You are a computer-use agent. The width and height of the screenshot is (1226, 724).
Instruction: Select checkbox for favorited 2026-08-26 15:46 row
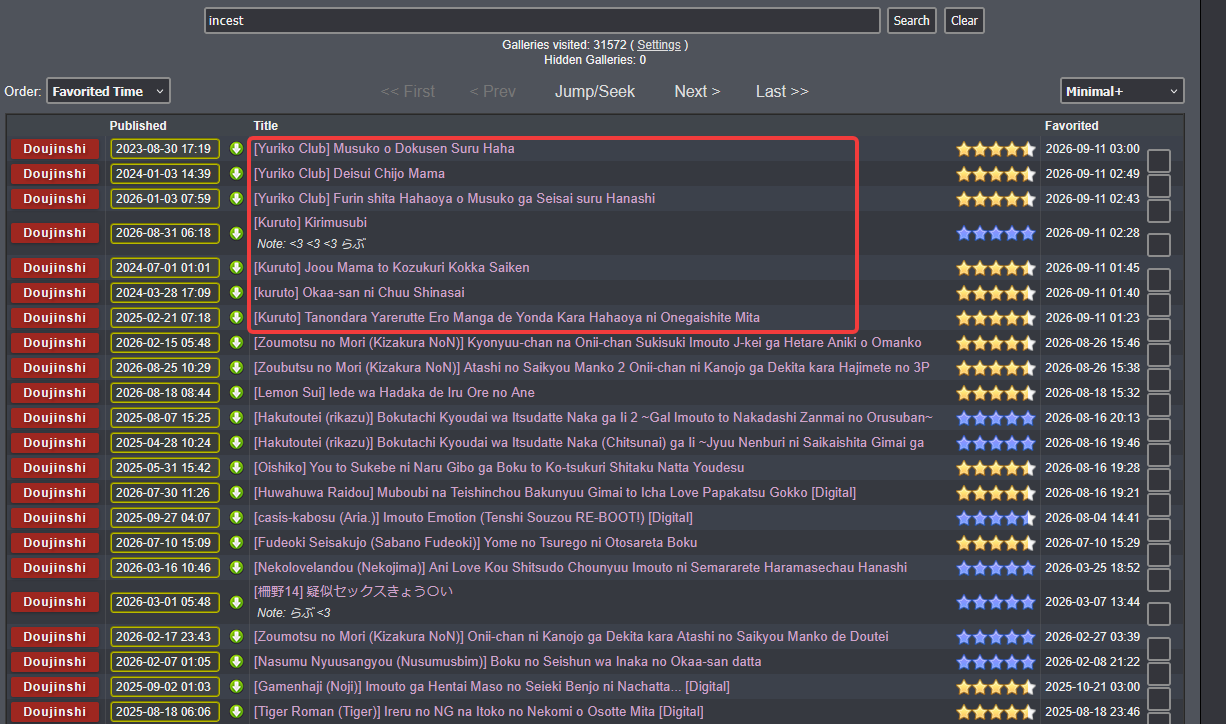[1159, 355]
